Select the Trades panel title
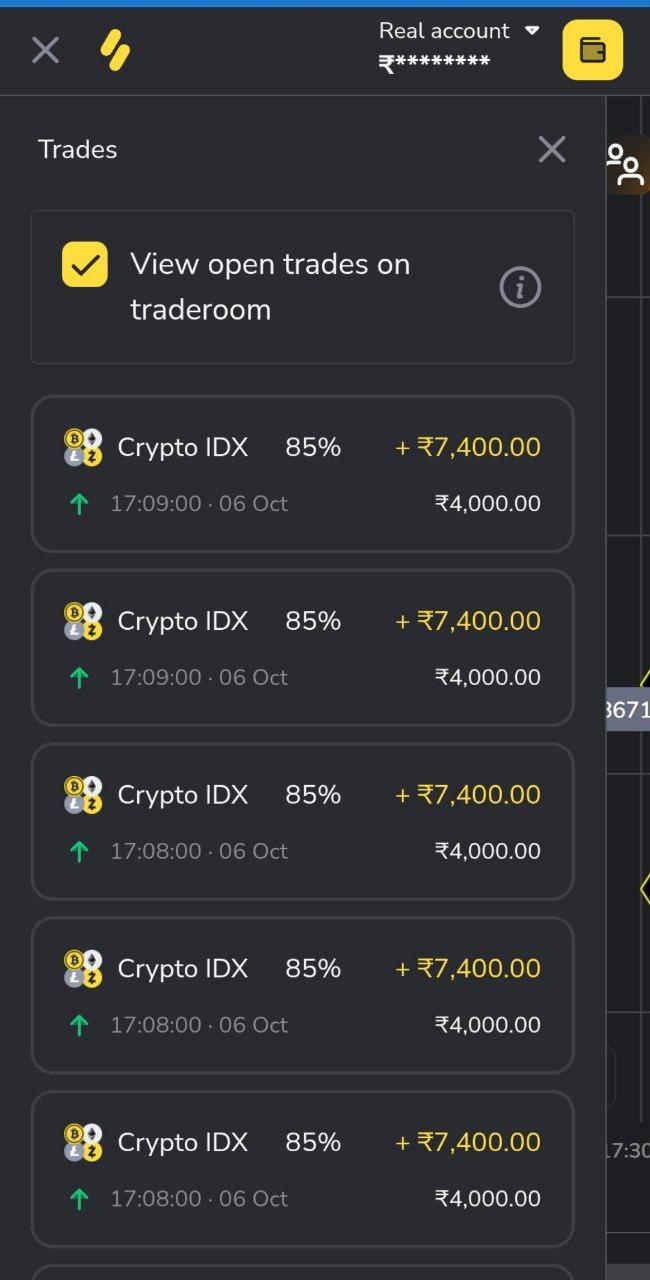This screenshot has width=650, height=1280. 77,149
